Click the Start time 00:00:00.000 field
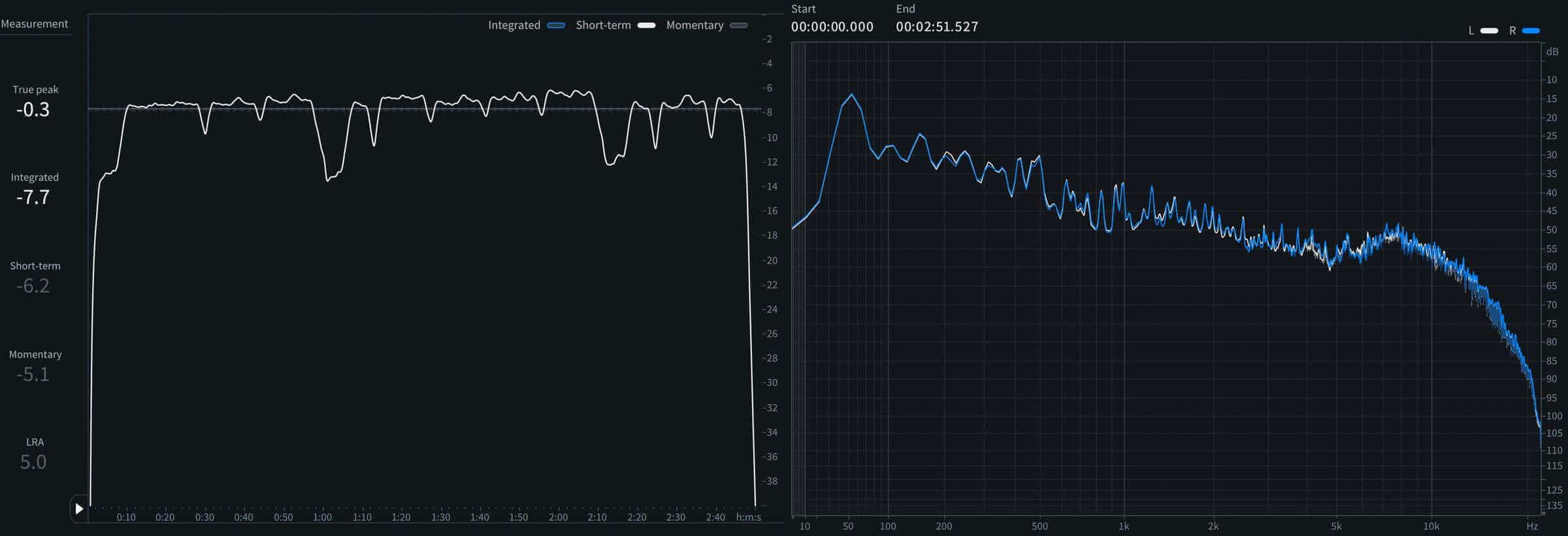Viewport: 1568px width, 536px height. tap(832, 27)
